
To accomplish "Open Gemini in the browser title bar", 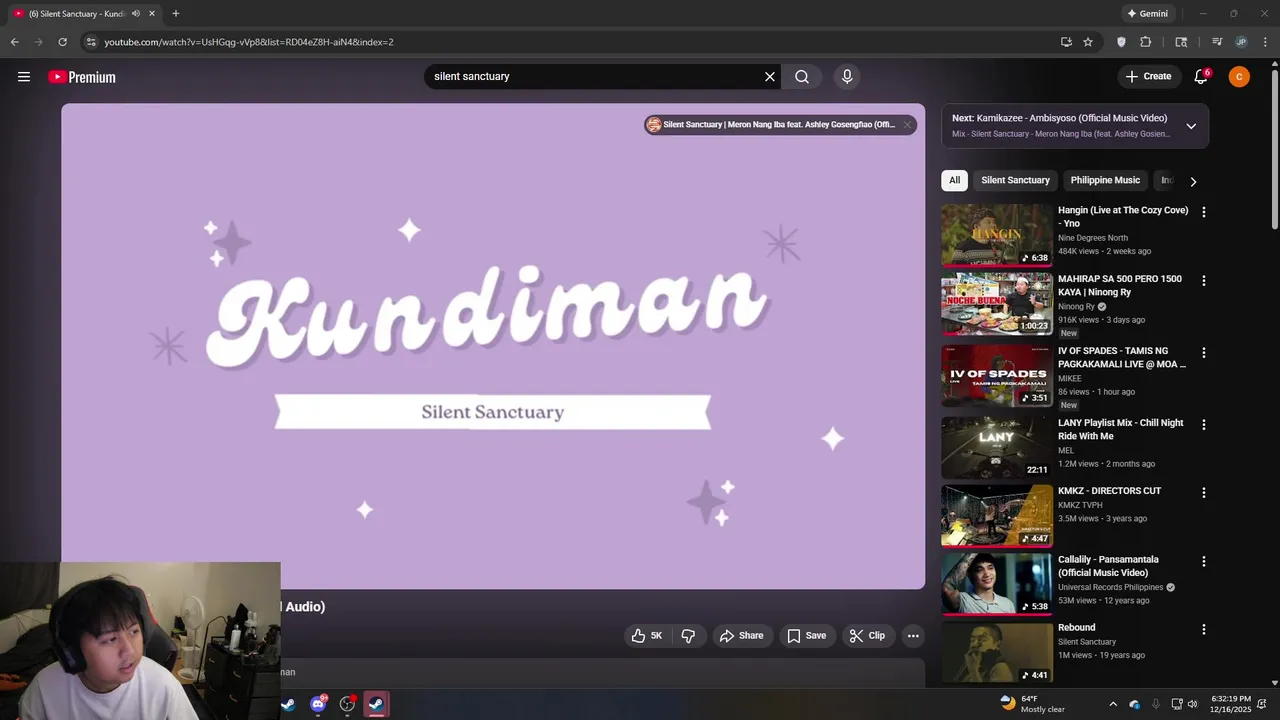I will (x=1147, y=14).
